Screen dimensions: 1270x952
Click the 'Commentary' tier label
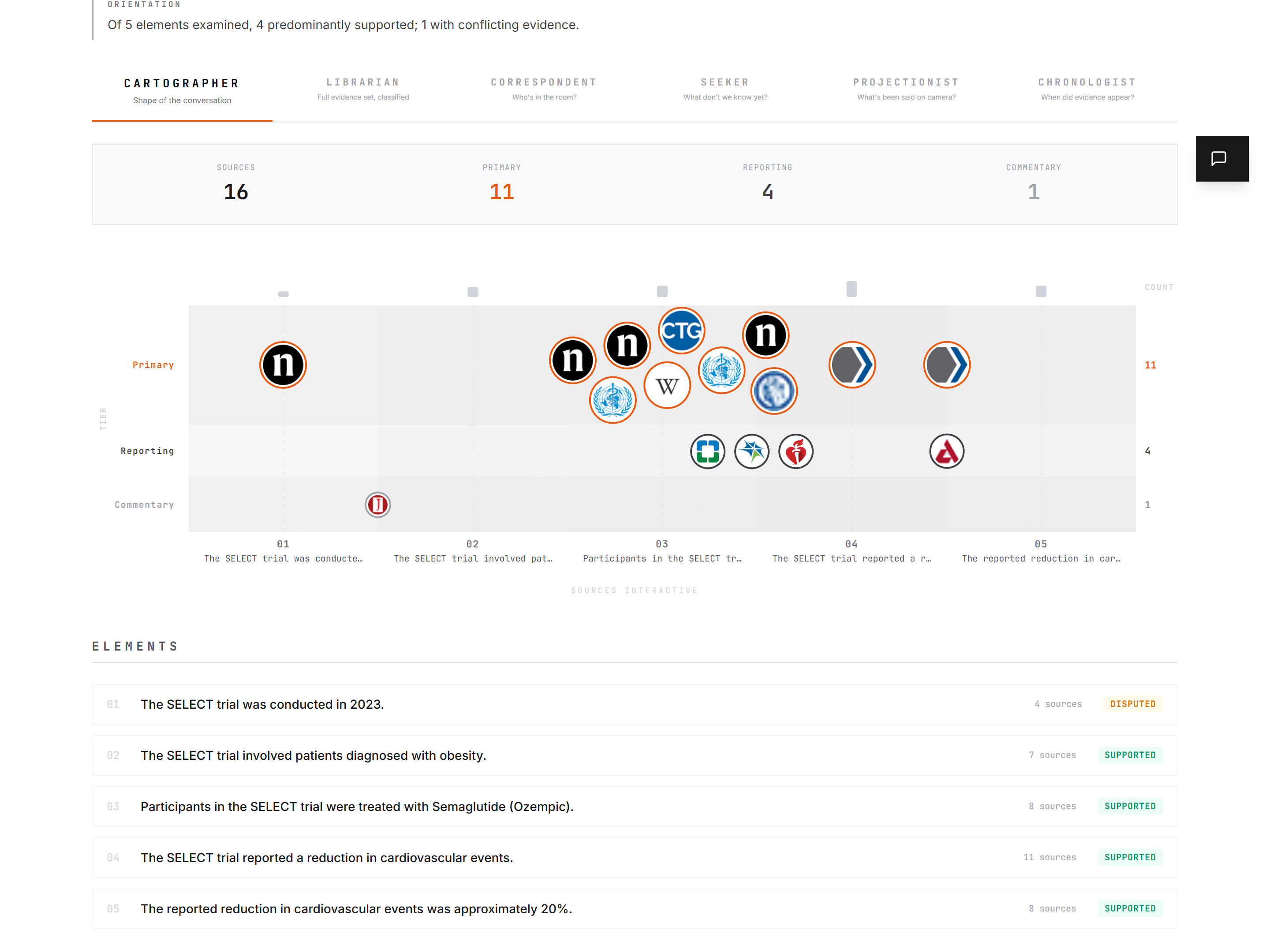point(144,505)
